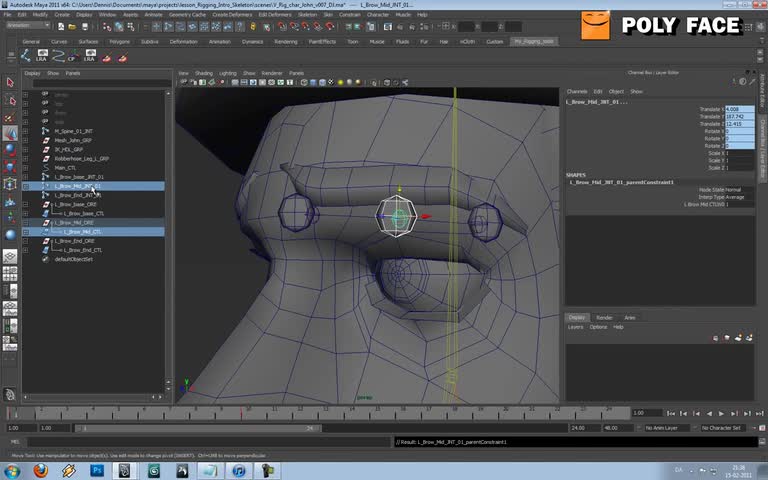768x480 pixels.
Task: Collapse the L_Brow_End_ORE tree node
Action: [25, 241]
